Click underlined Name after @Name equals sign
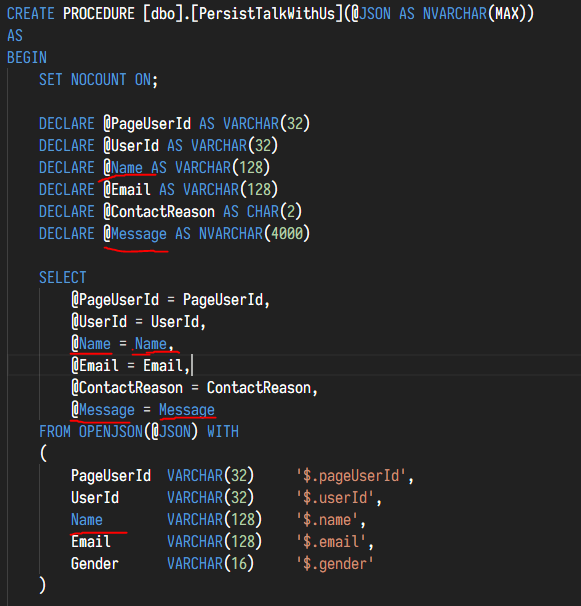This screenshot has width=581, height=606. [151, 344]
